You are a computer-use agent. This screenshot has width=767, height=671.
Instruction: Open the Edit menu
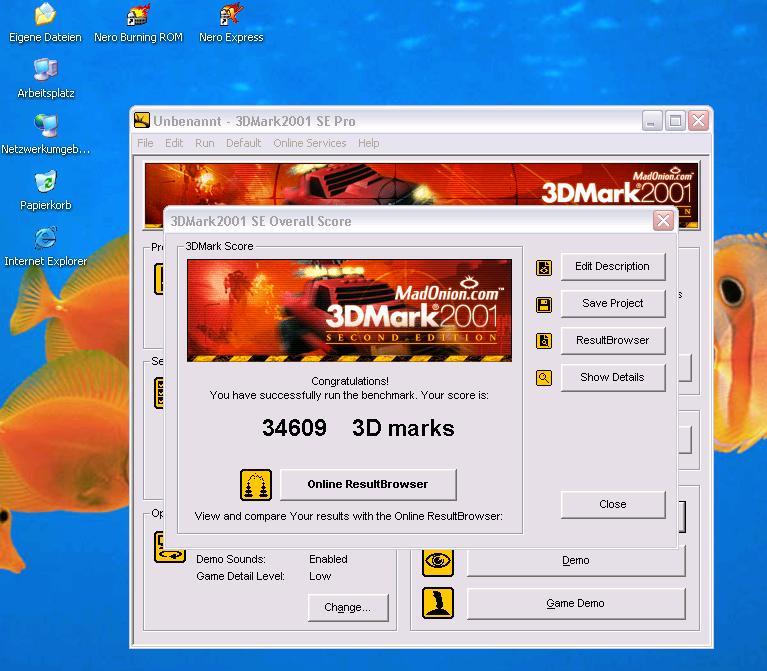tap(174, 143)
